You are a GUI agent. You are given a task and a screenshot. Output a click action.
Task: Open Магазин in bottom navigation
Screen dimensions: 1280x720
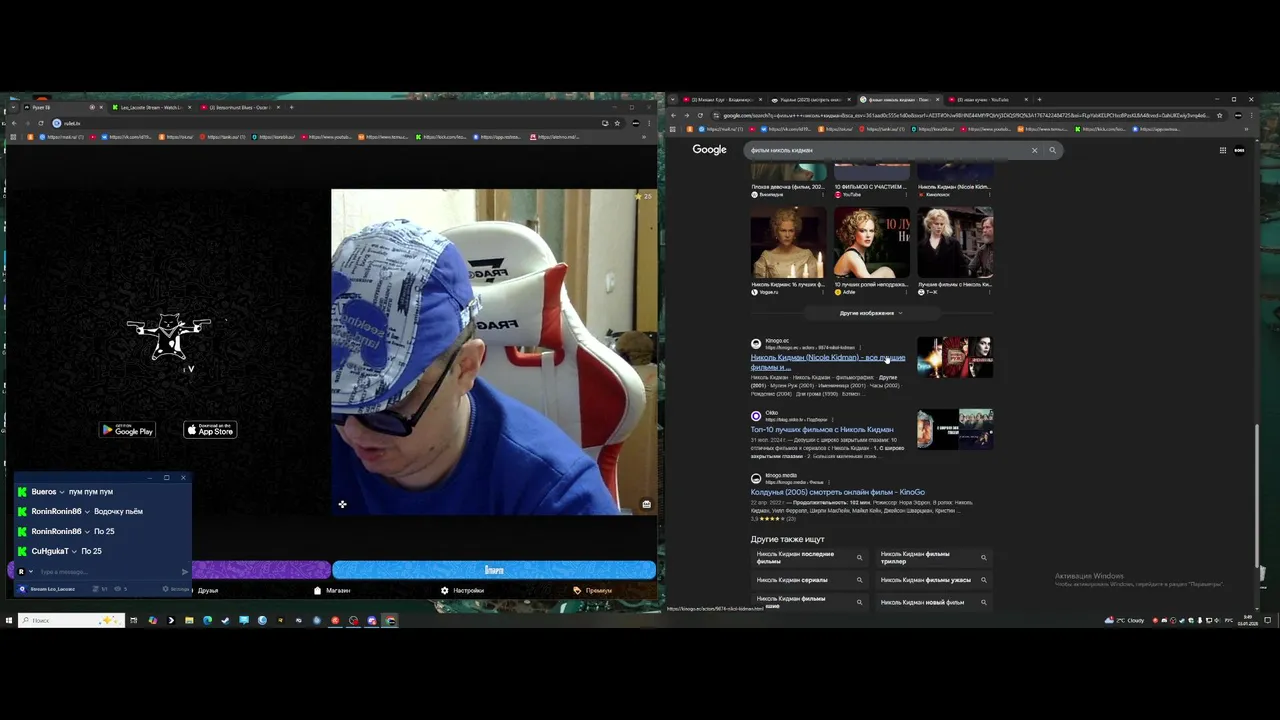pyautogui.click(x=332, y=590)
